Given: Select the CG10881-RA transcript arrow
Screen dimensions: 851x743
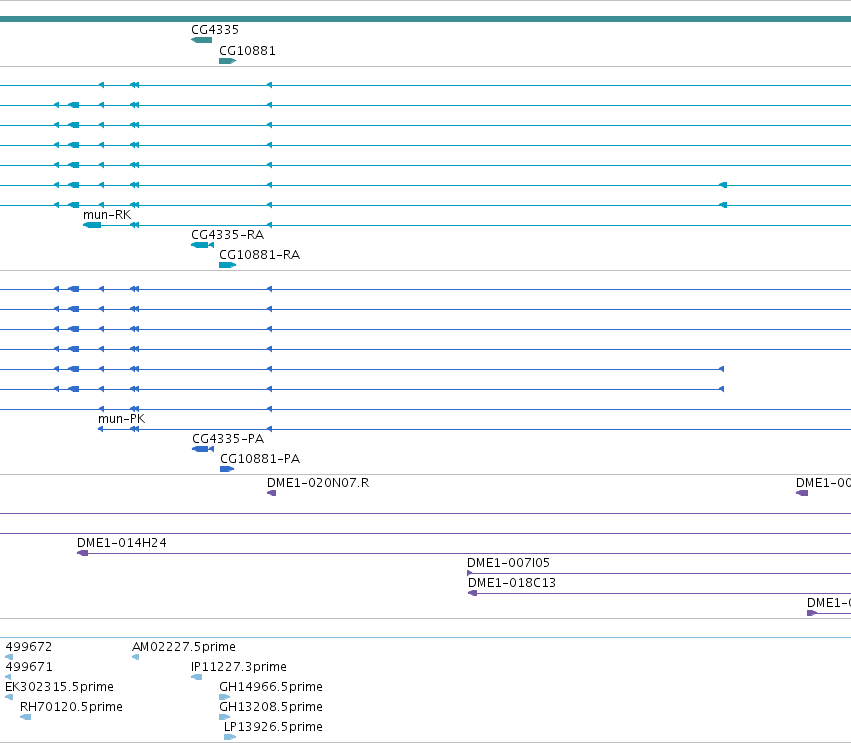Looking at the screenshot, I should [227, 265].
